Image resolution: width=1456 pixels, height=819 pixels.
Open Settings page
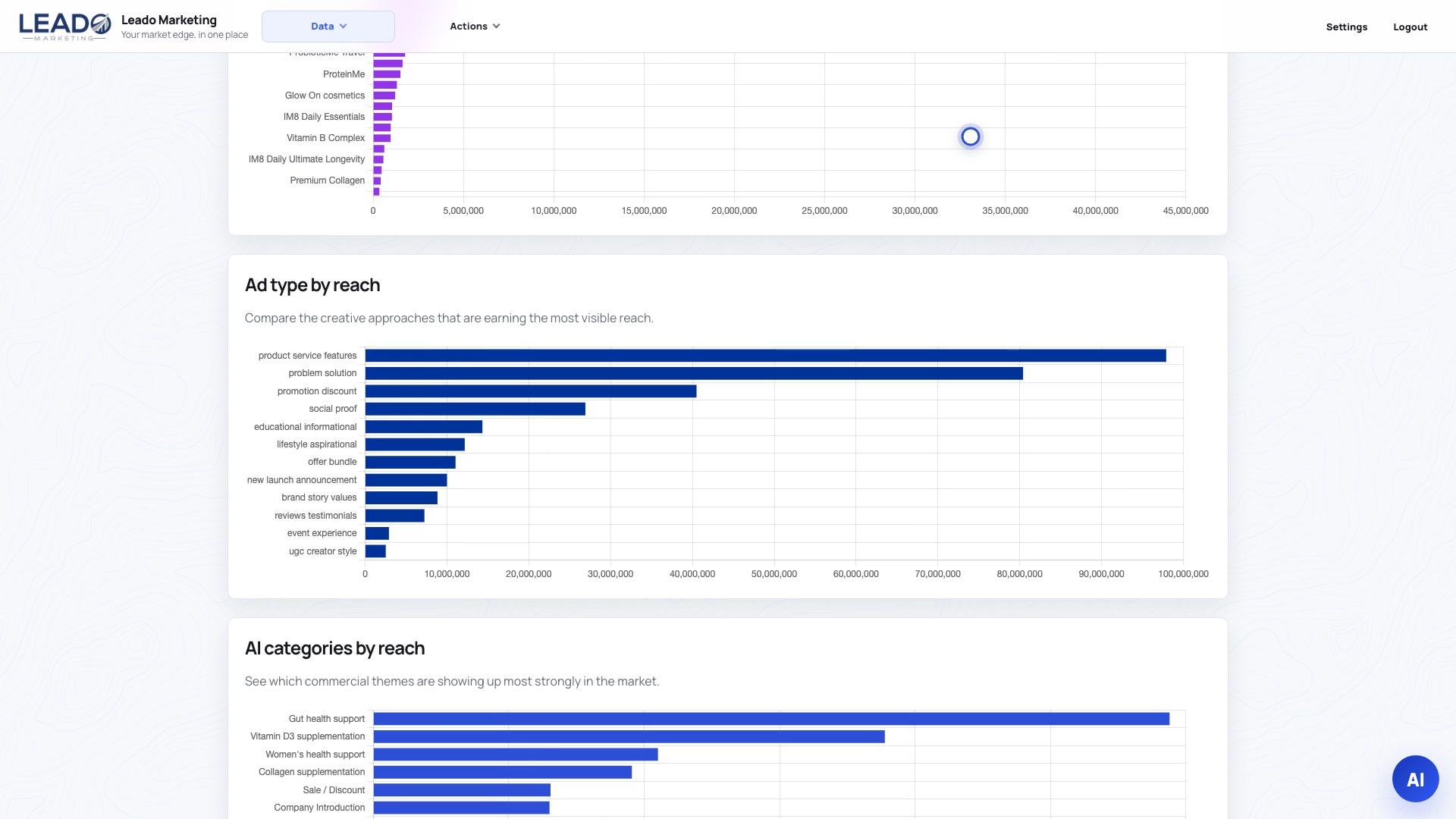[1347, 27]
